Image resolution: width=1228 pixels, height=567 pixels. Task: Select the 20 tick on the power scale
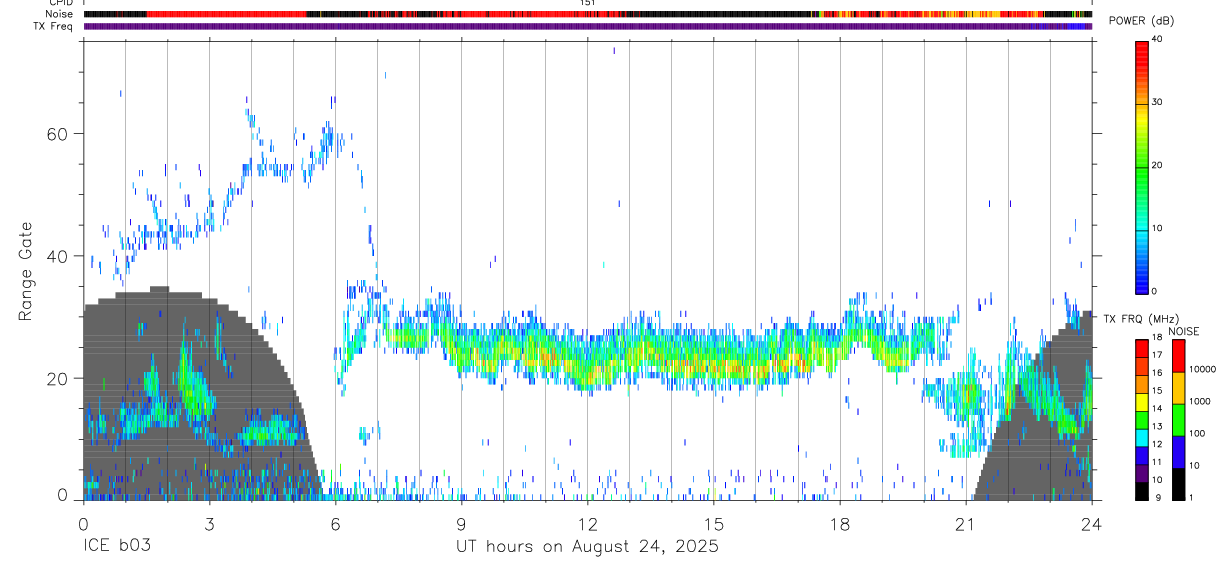tap(1156, 166)
